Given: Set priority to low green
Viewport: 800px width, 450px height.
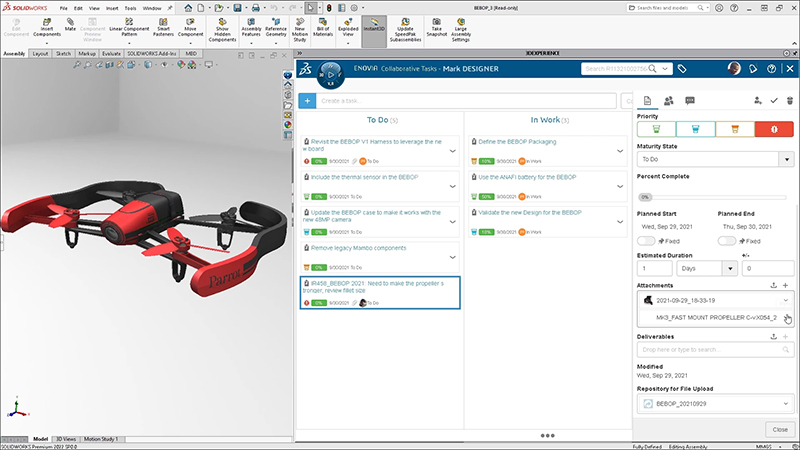Looking at the screenshot, I should click(x=656, y=129).
